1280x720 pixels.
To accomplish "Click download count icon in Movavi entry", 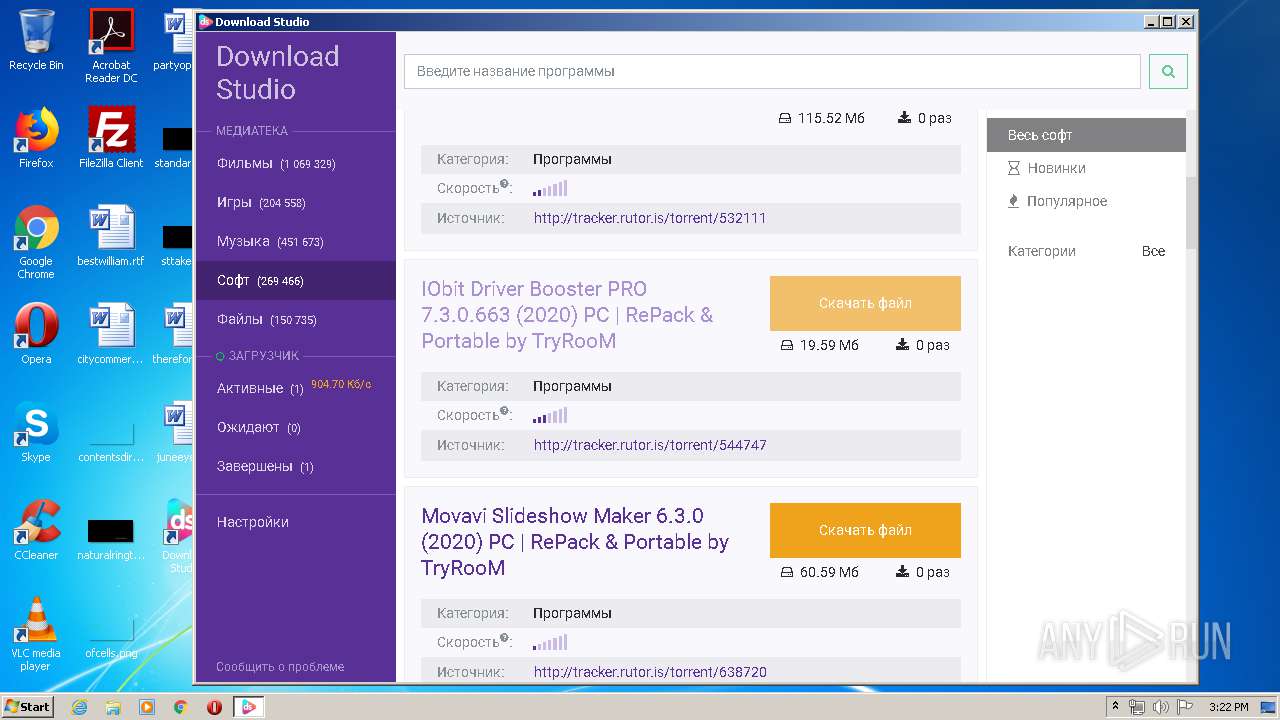I will 904,572.
